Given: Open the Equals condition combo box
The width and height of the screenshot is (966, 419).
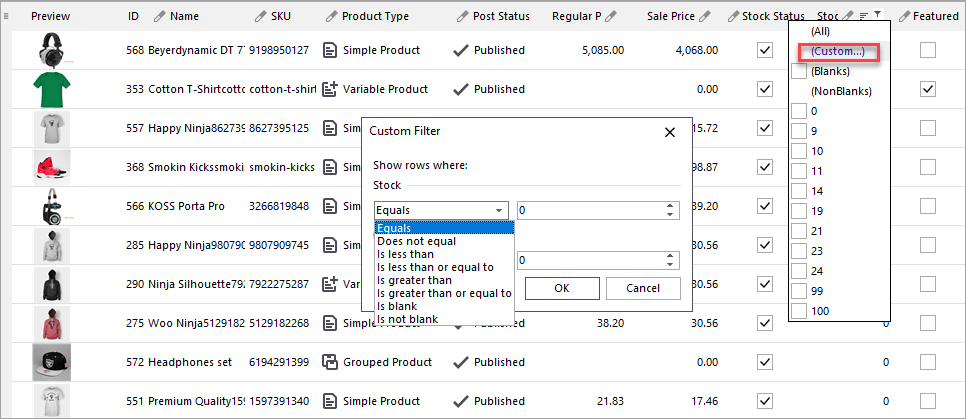Looking at the screenshot, I should 441,210.
